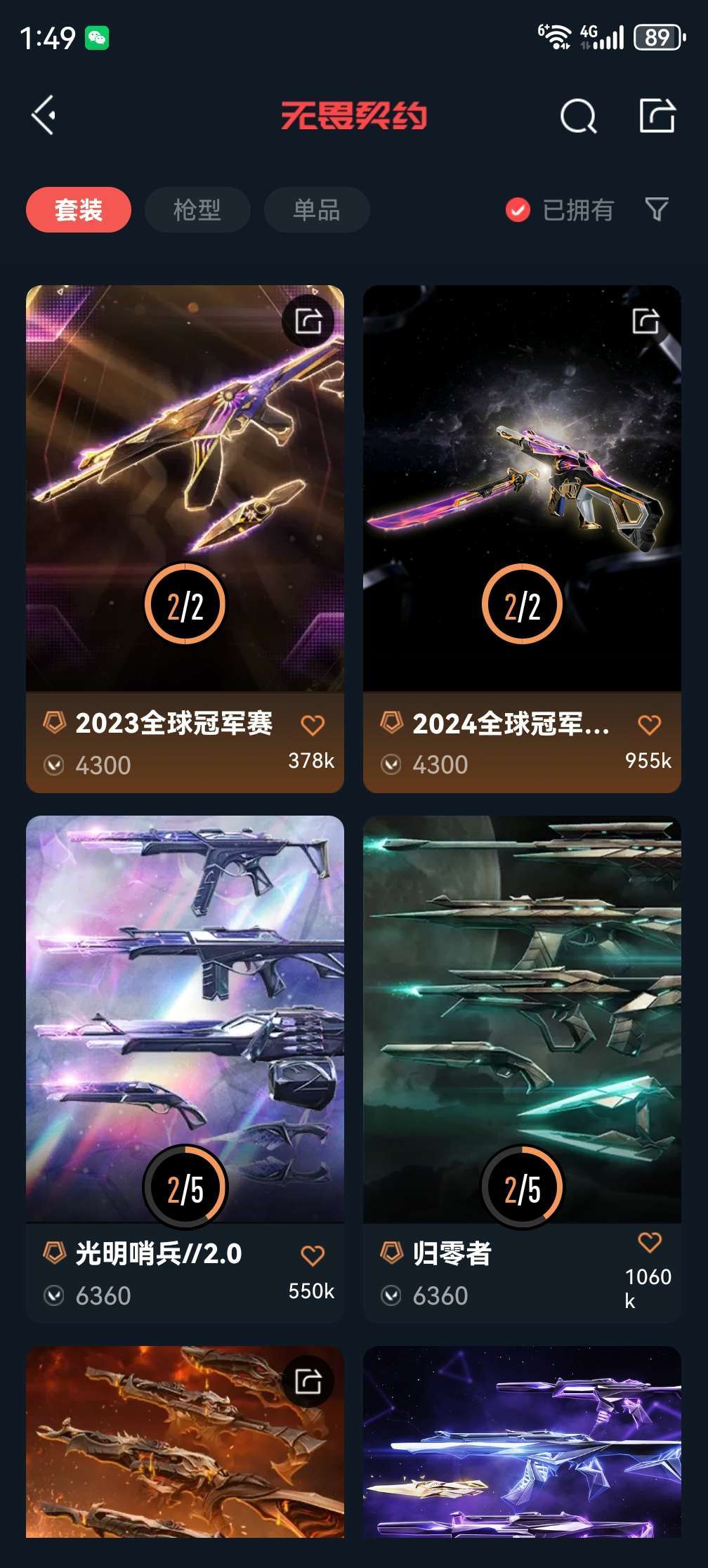Tap the back arrow icon
The width and height of the screenshot is (708, 1568).
point(44,115)
